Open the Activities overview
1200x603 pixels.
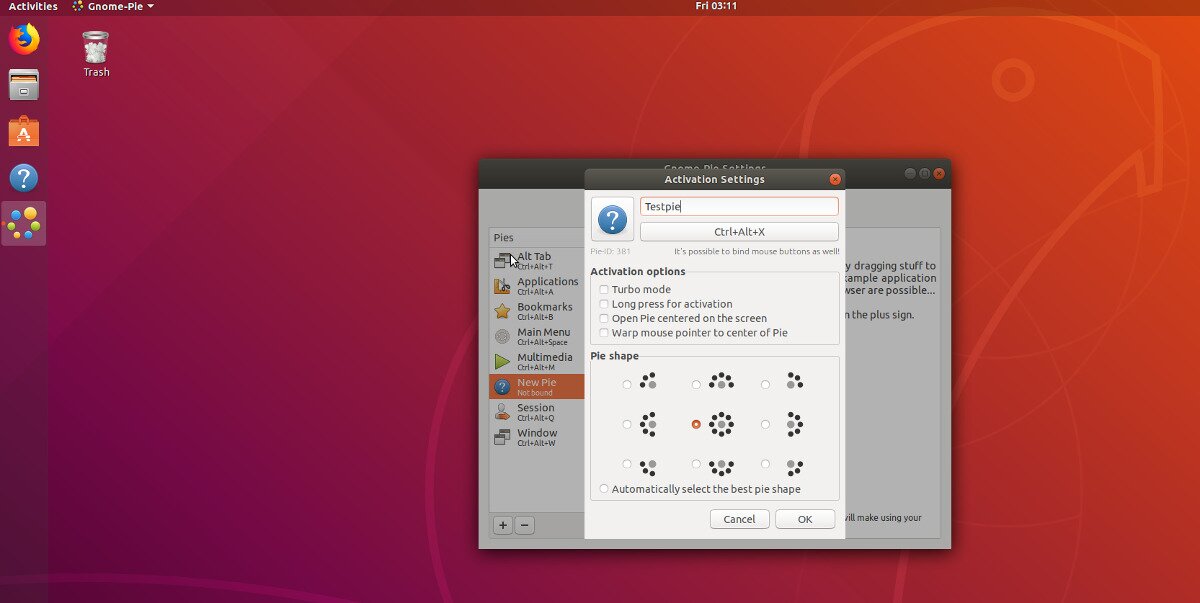click(x=33, y=6)
